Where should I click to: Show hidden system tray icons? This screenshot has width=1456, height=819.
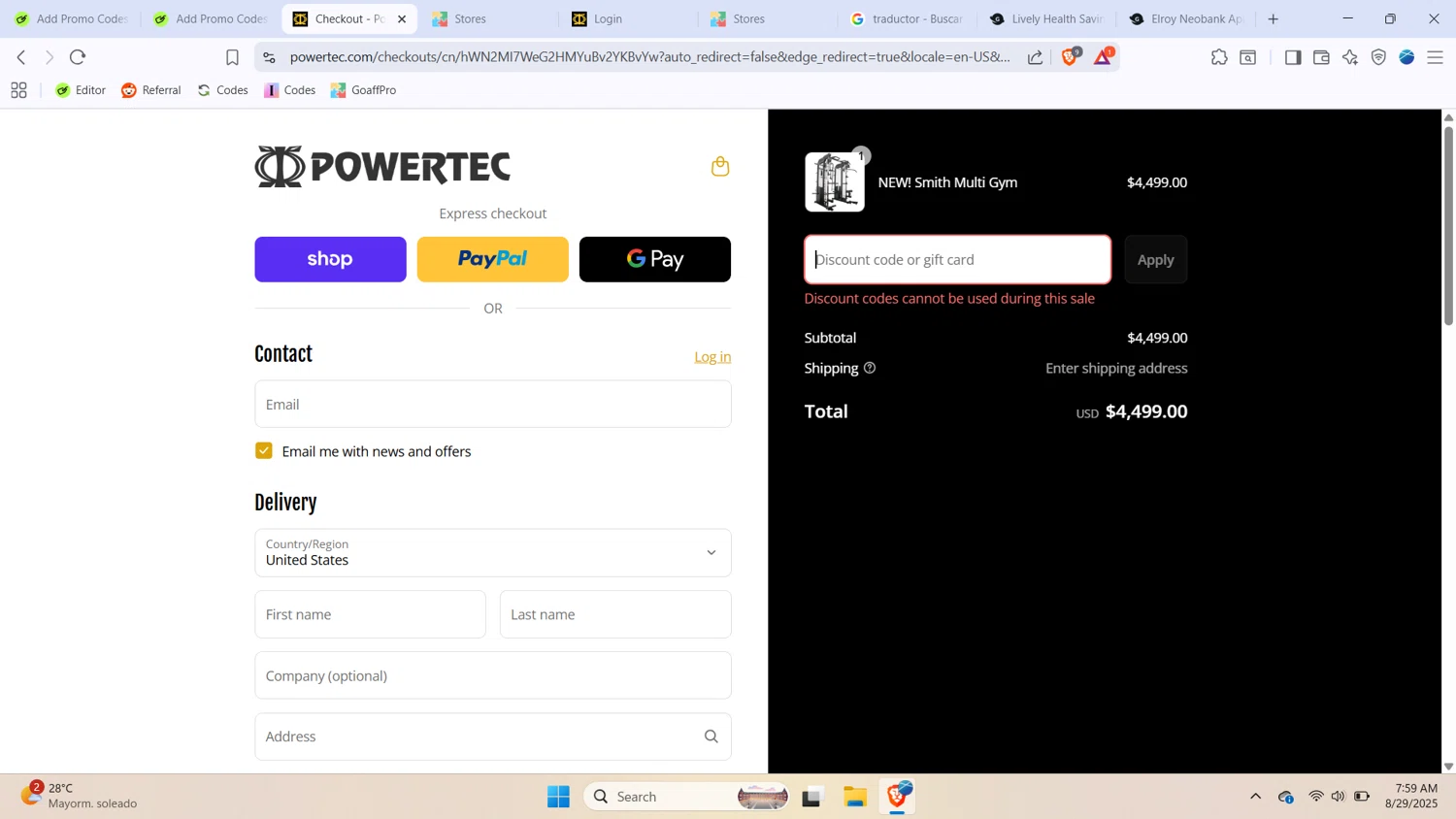click(1255, 797)
